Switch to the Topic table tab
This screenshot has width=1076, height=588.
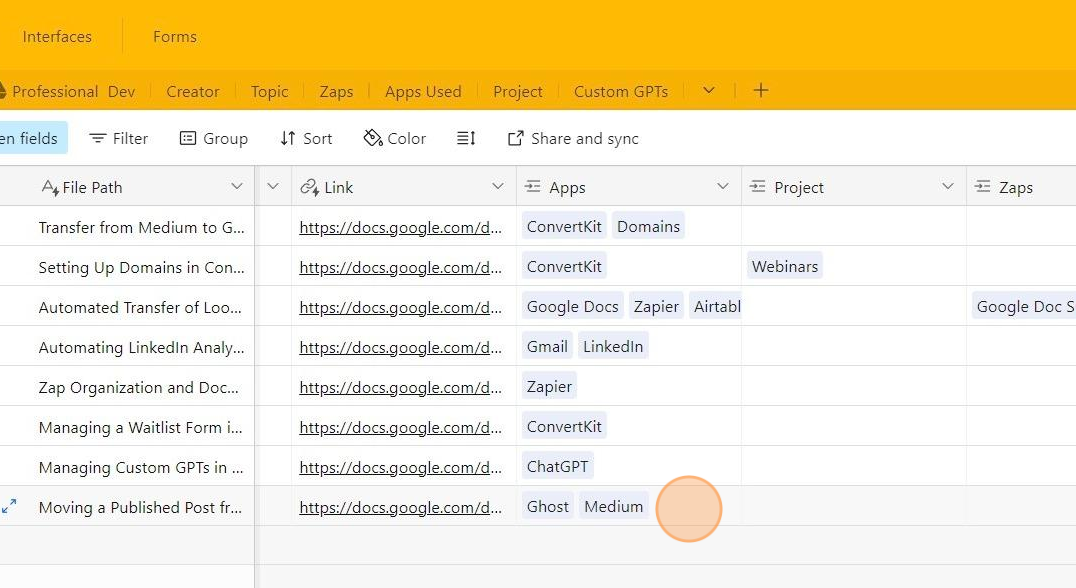(x=270, y=91)
